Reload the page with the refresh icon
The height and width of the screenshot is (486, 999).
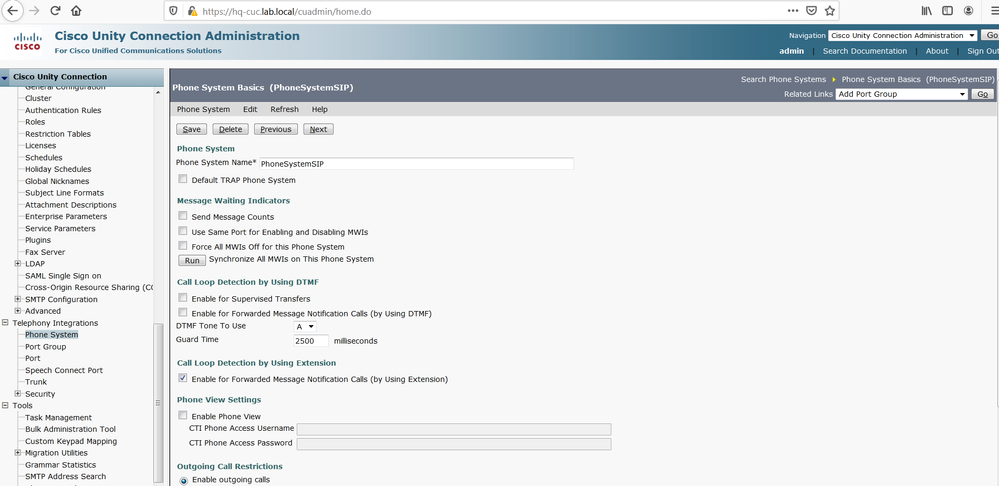(55, 11)
